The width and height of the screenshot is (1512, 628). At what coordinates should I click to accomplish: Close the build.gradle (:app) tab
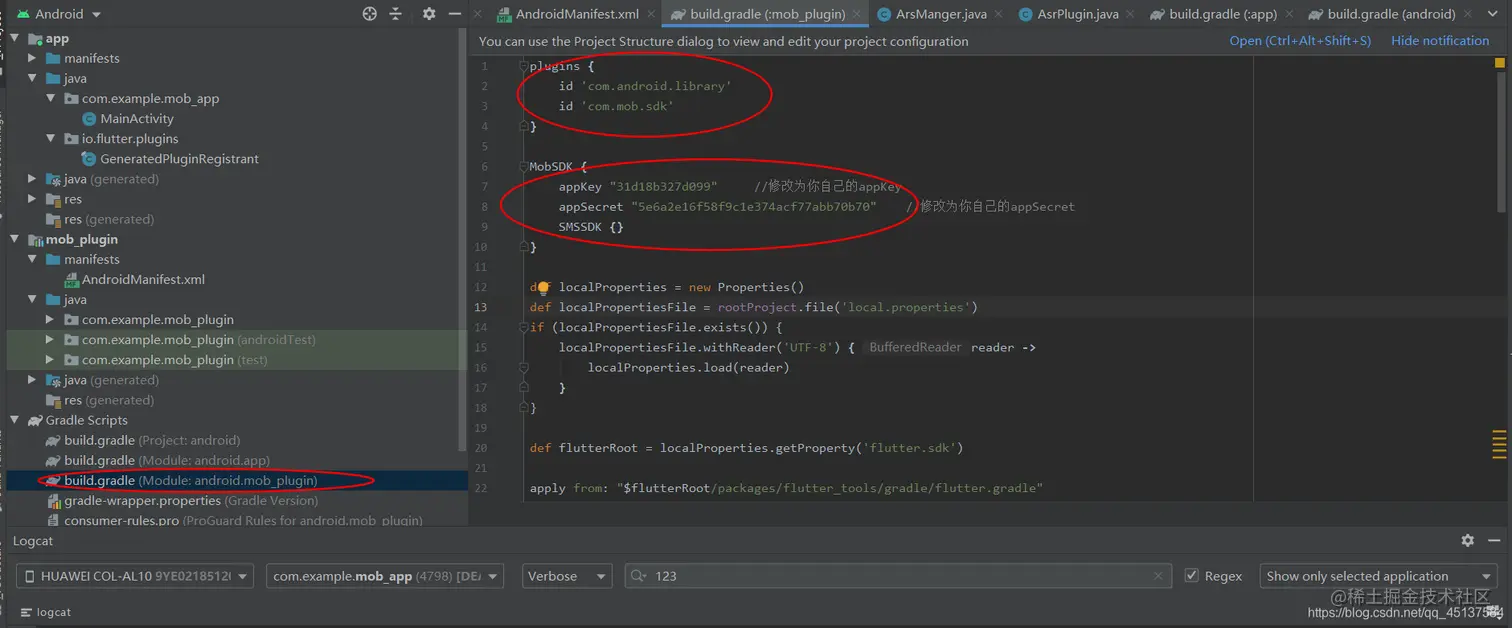click(x=1291, y=14)
